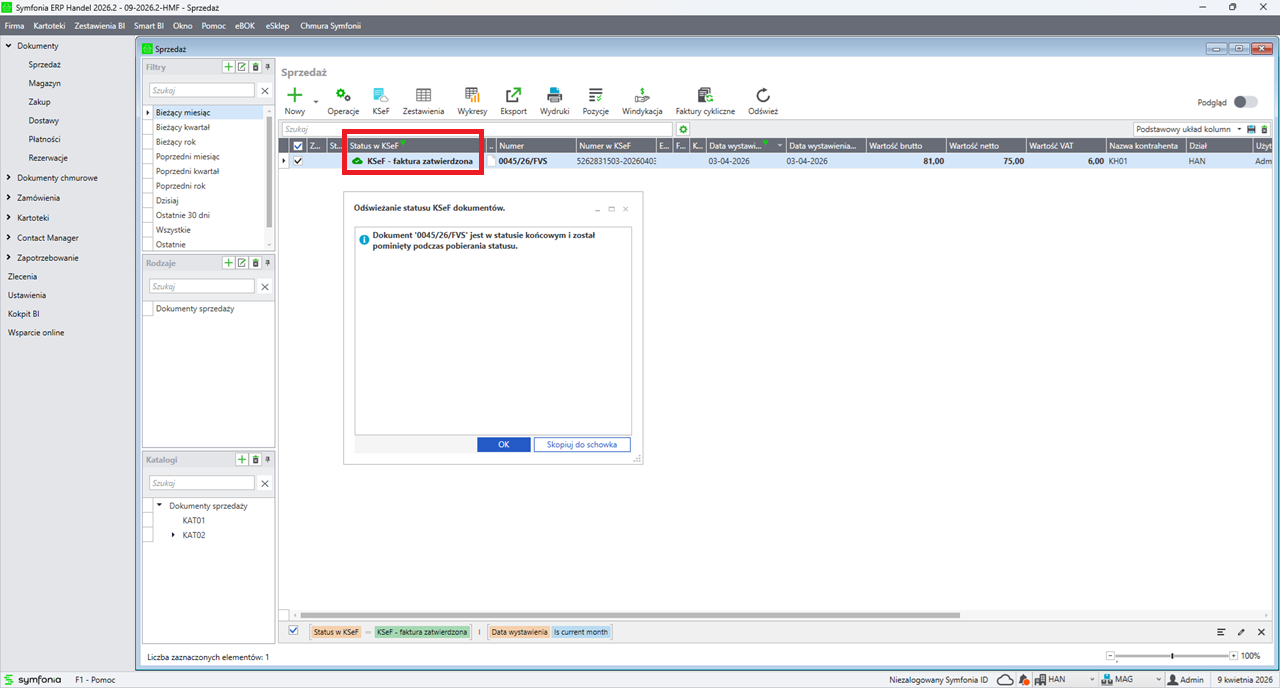This screenshot has width=1280, height=688.
Task: Open the Podstawowy układ kolumn dropdown
Action: pos(1240,130)
